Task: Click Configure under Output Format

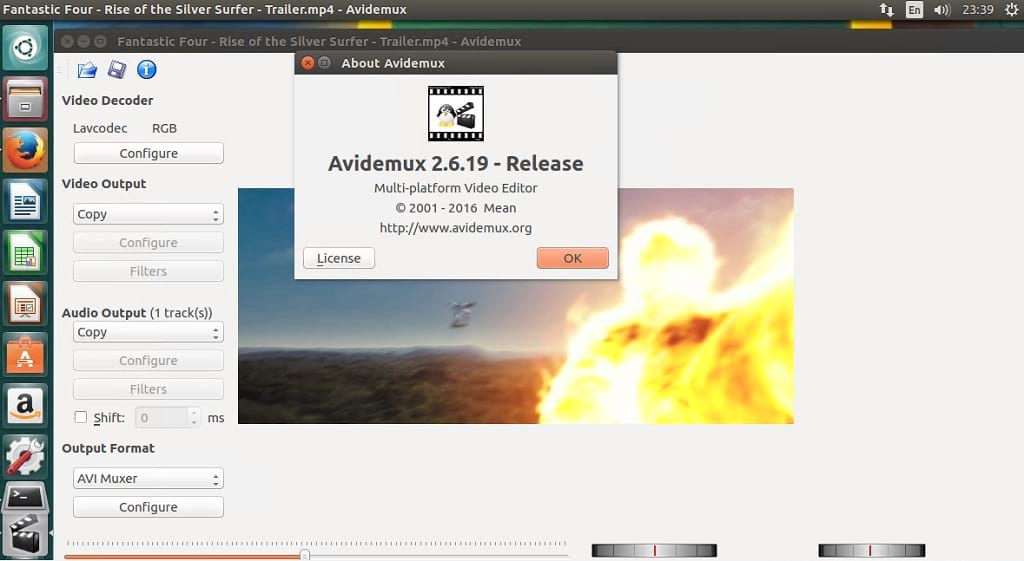Action: click(x=148, y=507)
